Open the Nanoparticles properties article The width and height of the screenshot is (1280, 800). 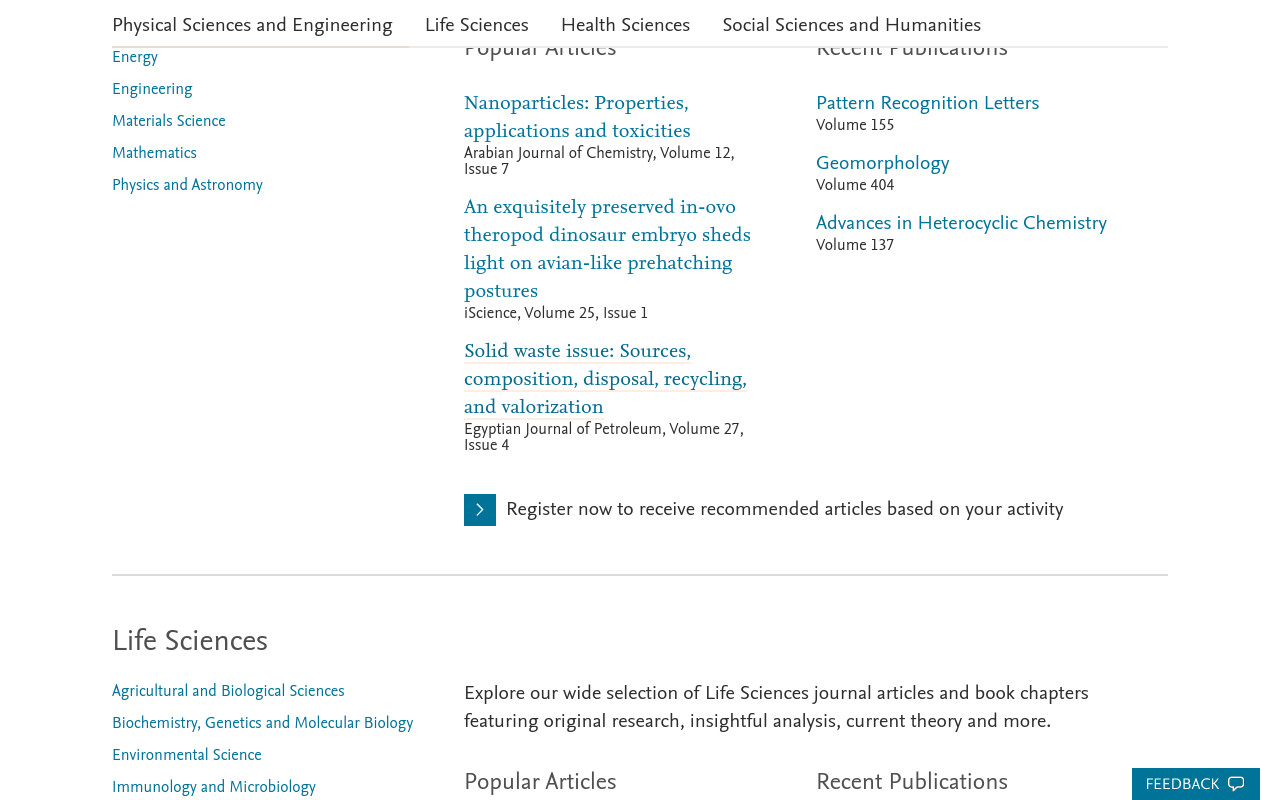click(x=577, y=118)
